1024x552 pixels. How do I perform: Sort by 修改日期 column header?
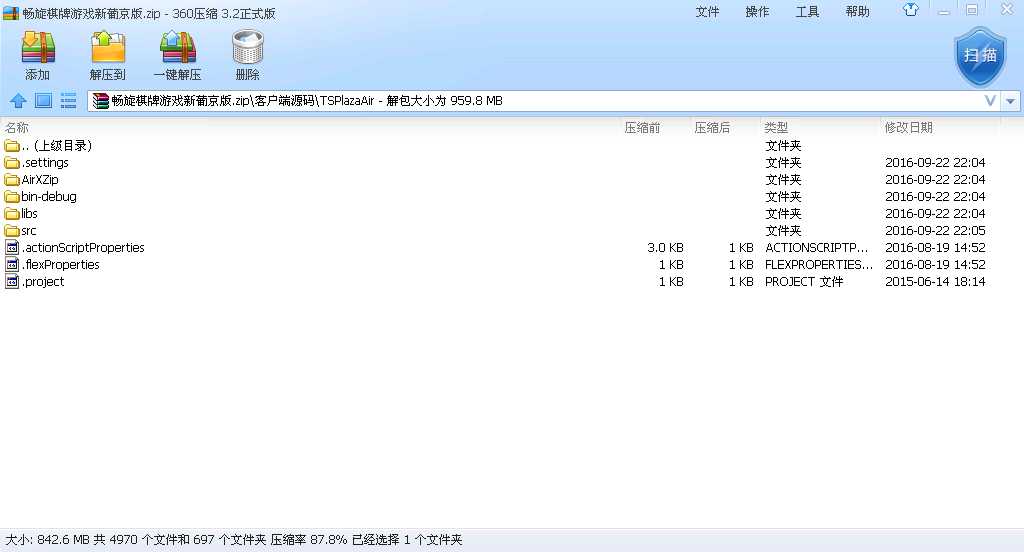pos(908,127)
